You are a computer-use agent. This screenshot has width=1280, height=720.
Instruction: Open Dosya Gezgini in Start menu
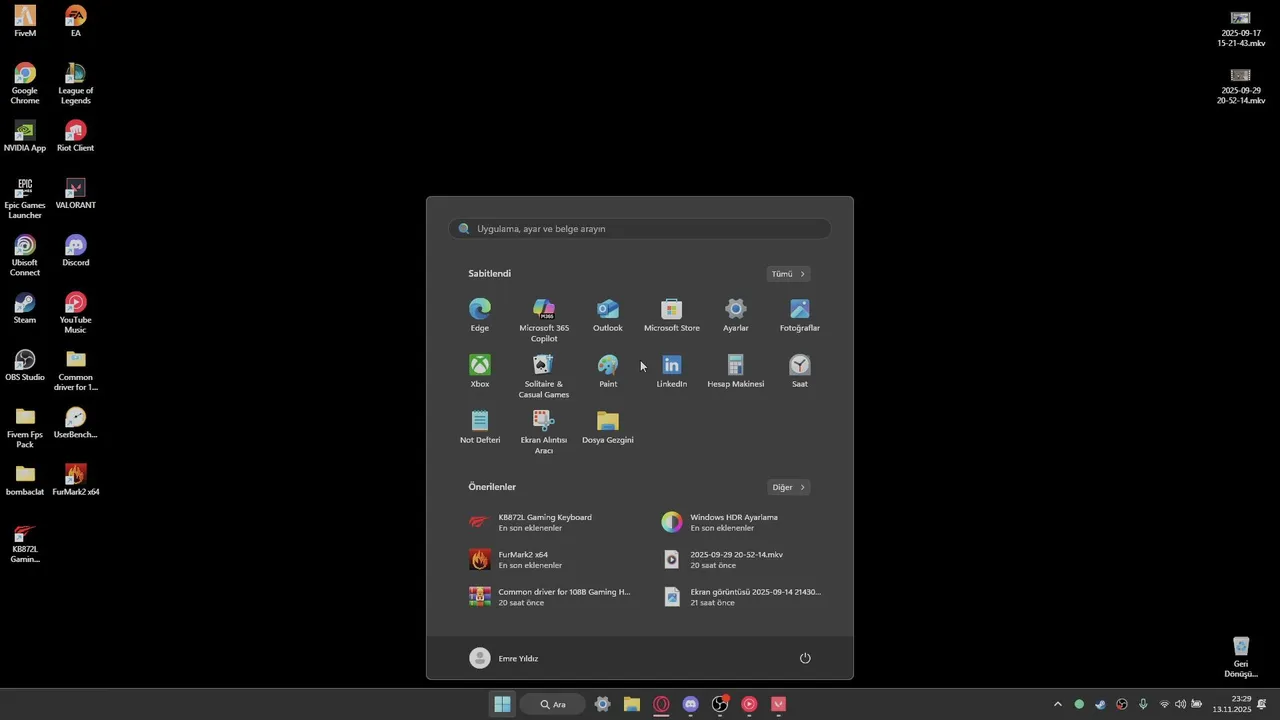(608, 426)
